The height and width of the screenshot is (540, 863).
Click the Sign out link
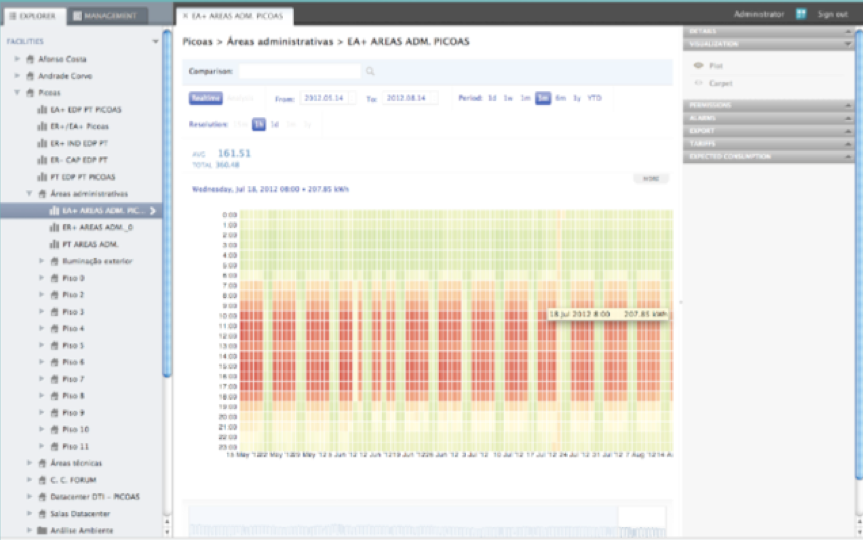pos(832,14)
